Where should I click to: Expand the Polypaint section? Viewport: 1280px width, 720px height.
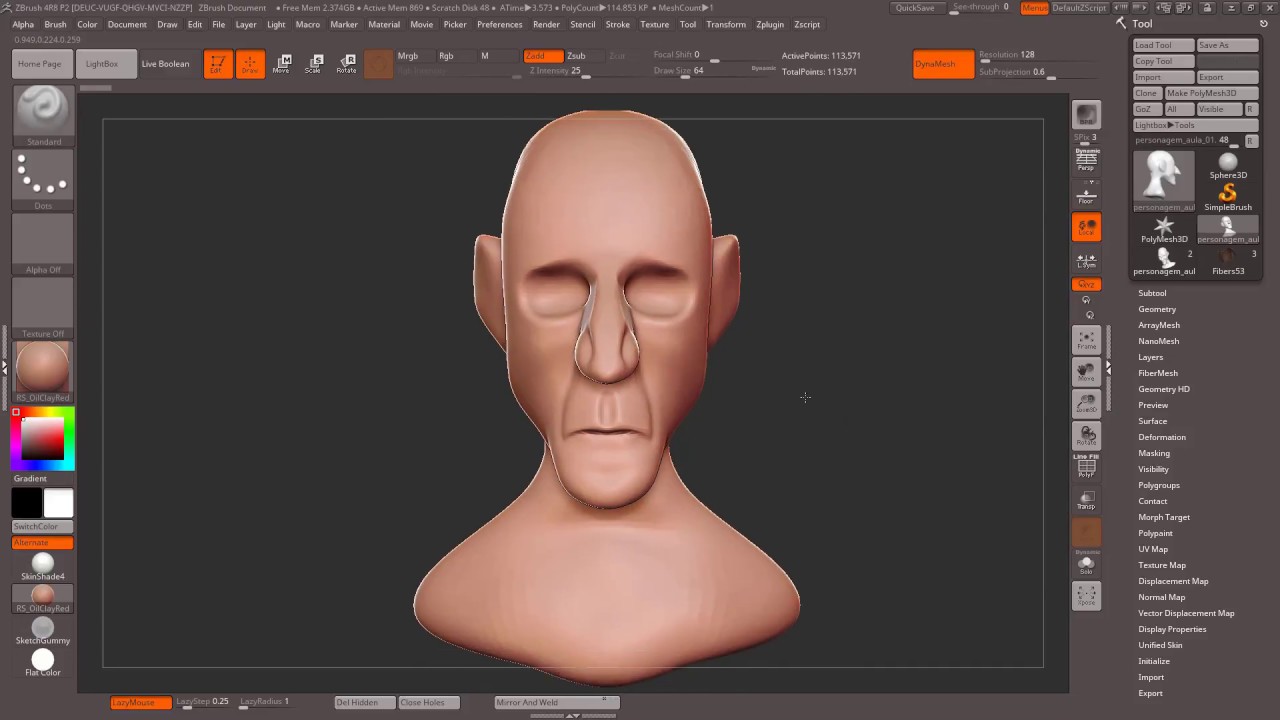(1155, 533)
